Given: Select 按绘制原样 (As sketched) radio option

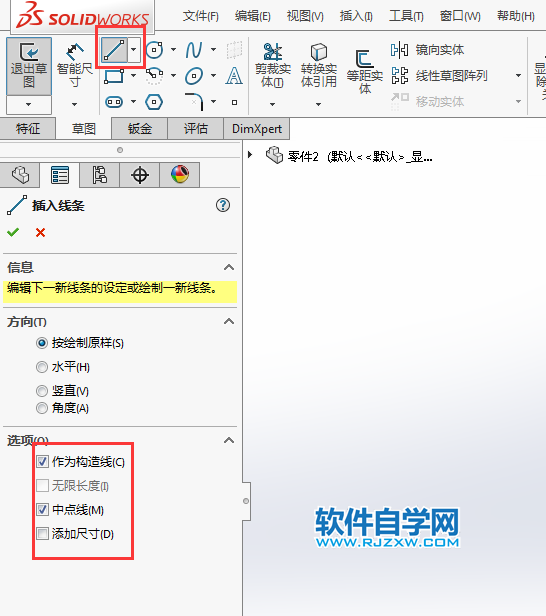Looking at the screenshot, I should (x=42, y=343).
